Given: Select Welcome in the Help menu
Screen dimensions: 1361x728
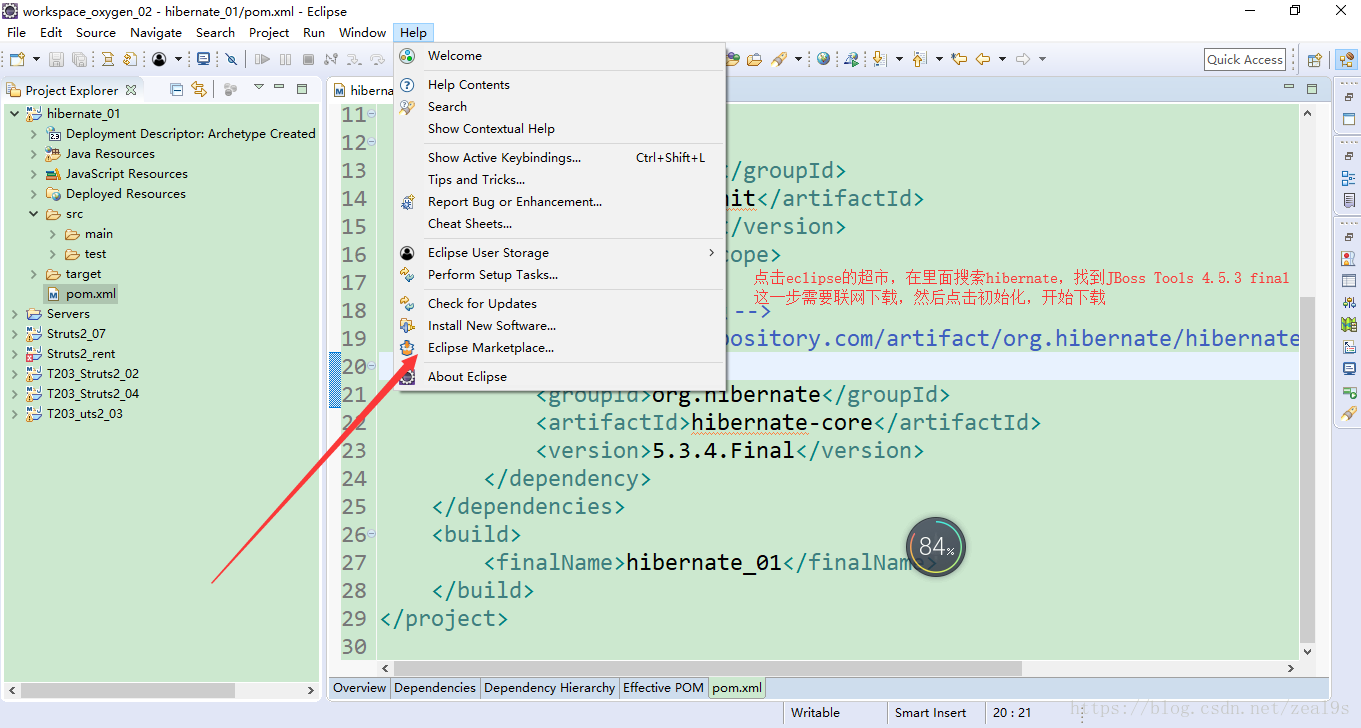Looking at the screenshot, I should click(x=559, y=56).
